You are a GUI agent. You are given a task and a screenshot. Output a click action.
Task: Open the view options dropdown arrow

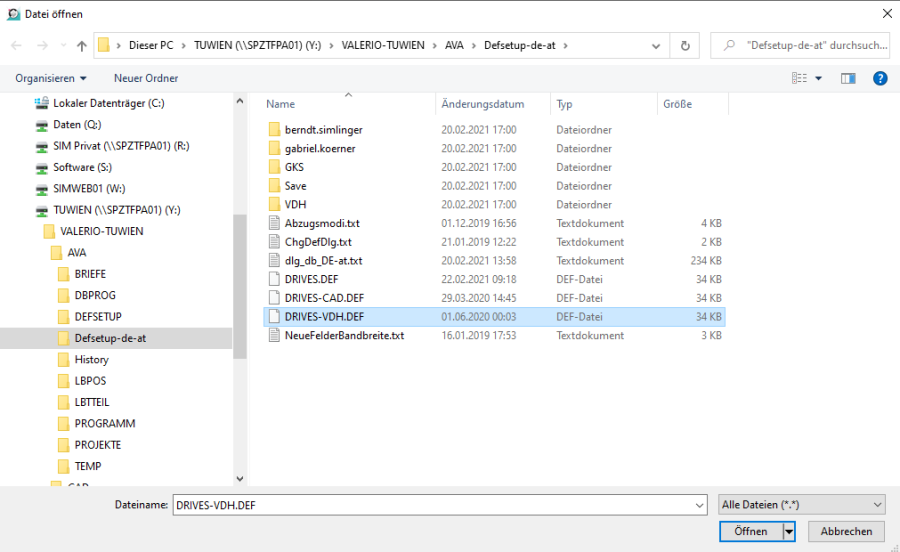click(818, 78)
